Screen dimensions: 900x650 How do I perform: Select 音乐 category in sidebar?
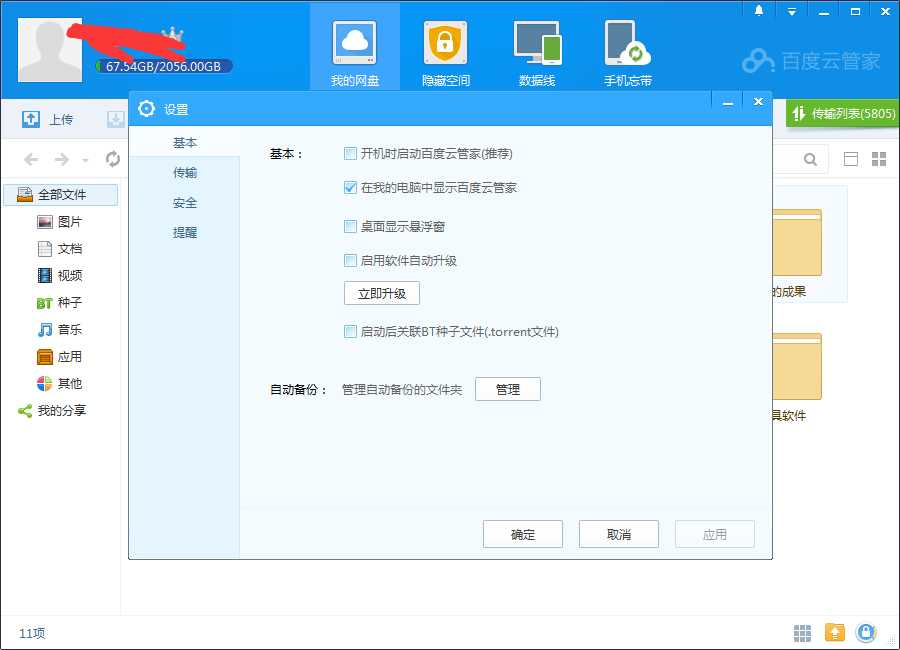pos(60,330)
